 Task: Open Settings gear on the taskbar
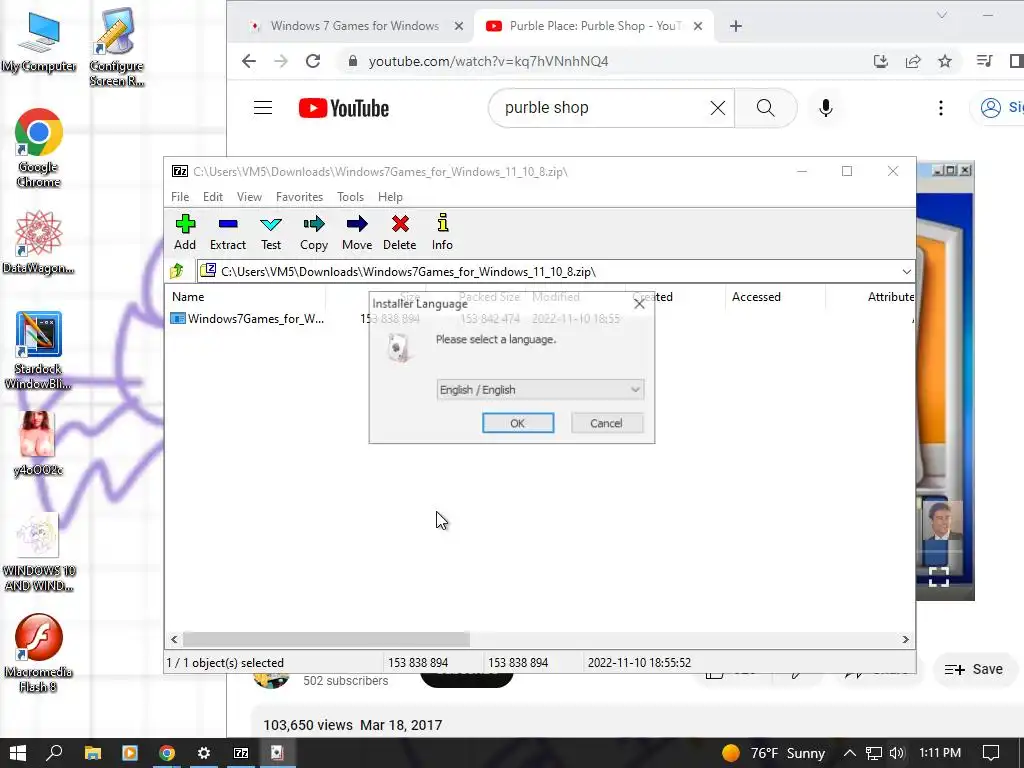click(x=204, y=753)
